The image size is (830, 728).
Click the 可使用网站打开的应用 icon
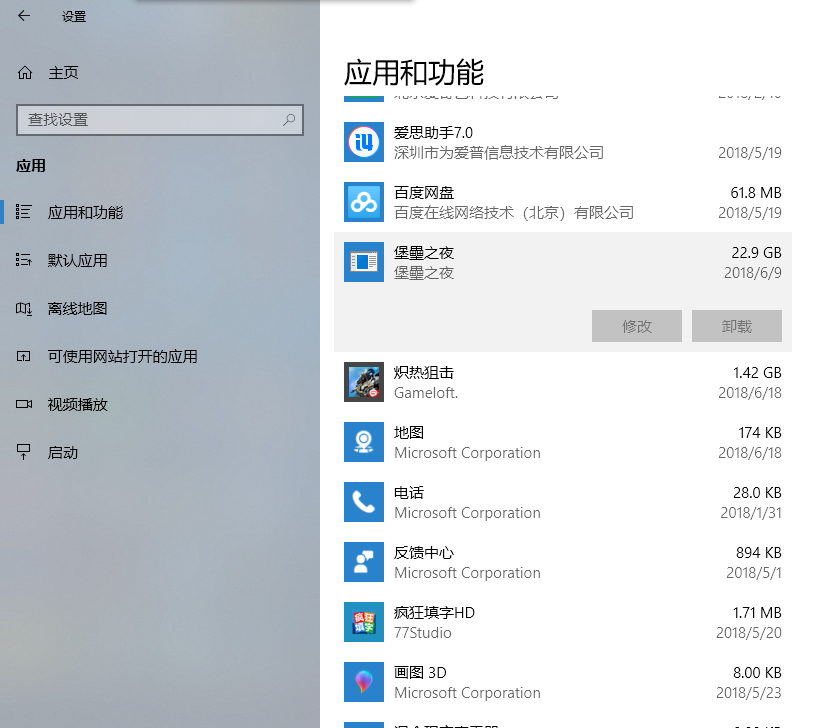tap(23, 356)
